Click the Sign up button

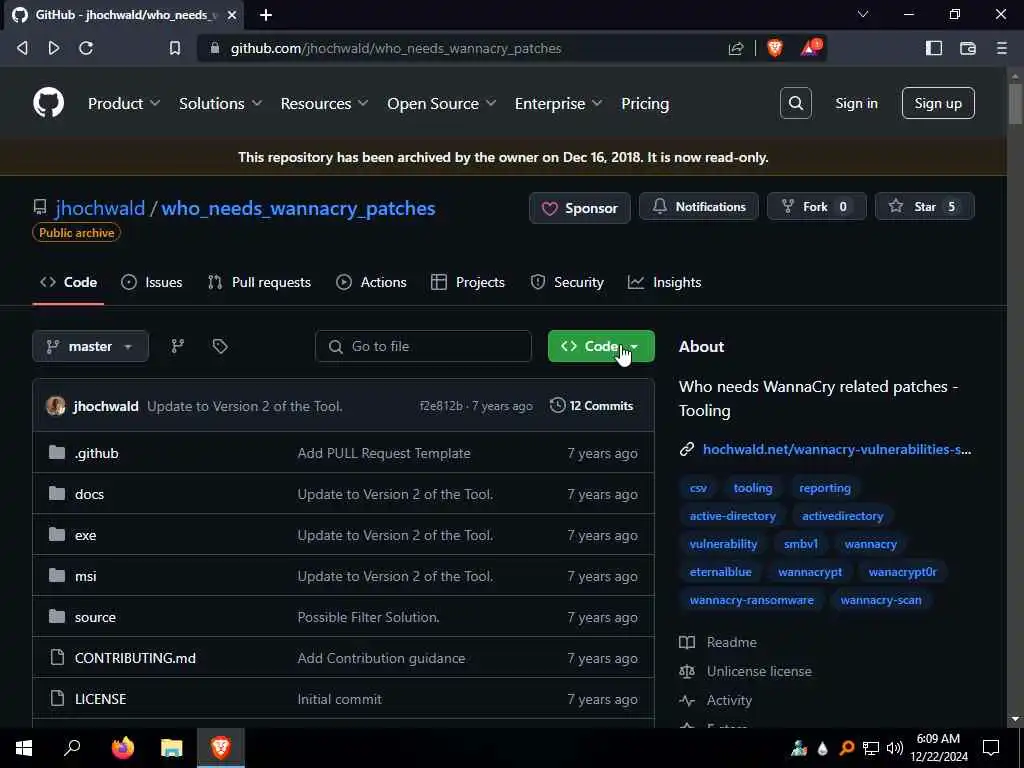coord(938,103)
